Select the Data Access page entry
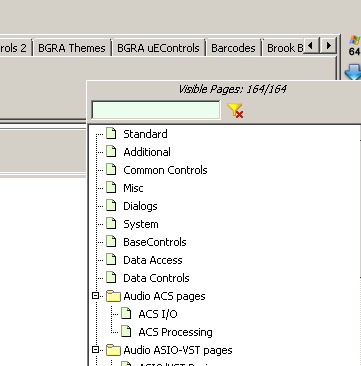Image resolution: width=361 pixels, height=366 pixels. (153, 260)
